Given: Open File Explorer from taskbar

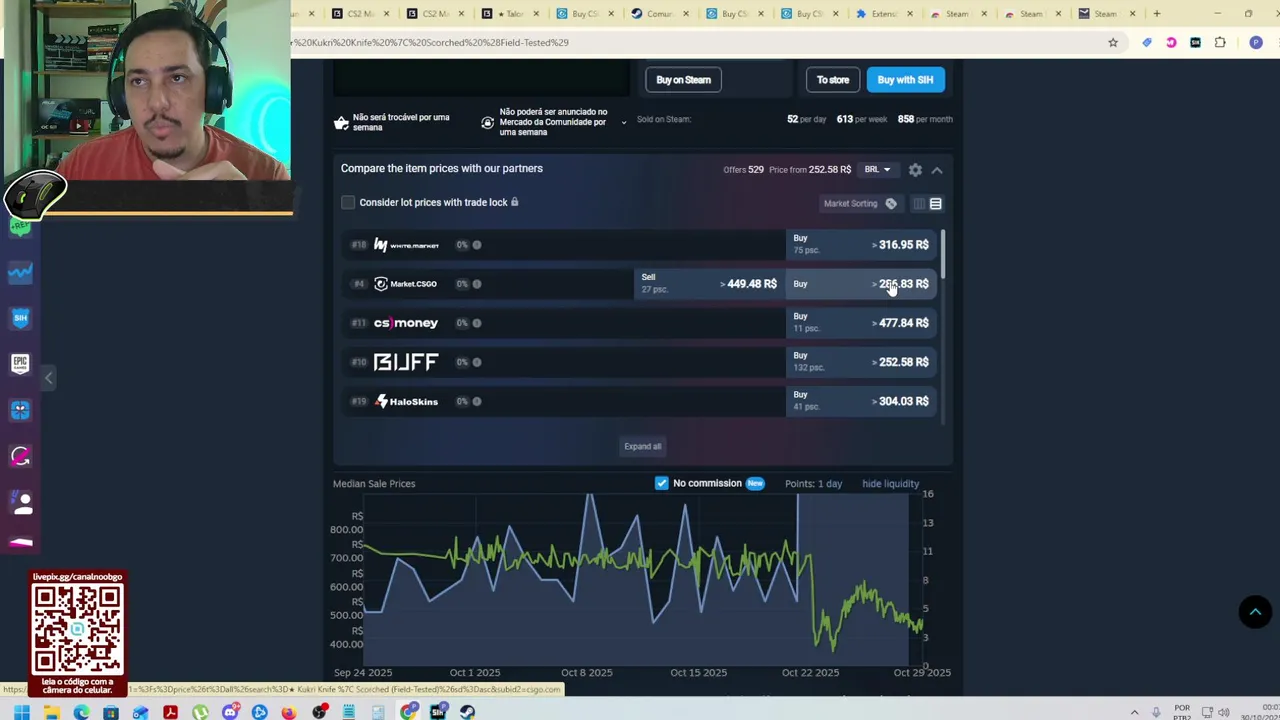Looking at the screenshot, I should click(x=51, y=712).
